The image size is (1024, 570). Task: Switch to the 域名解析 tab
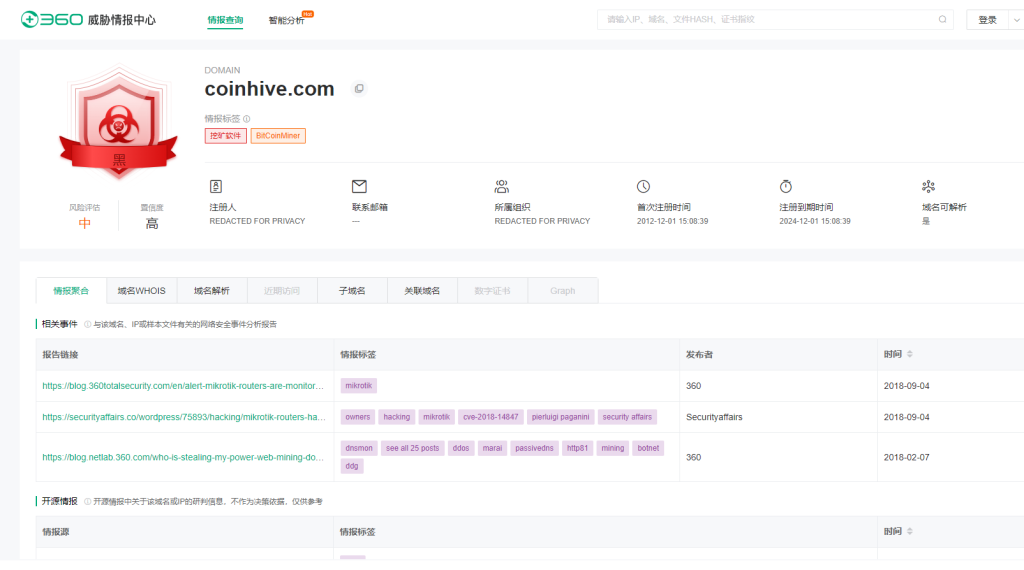(212, 291)
